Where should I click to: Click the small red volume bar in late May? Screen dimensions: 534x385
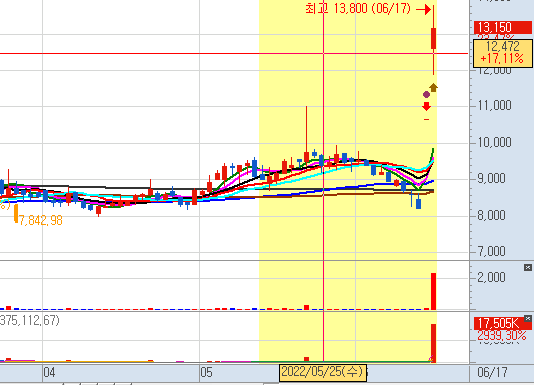click(307, 307)
